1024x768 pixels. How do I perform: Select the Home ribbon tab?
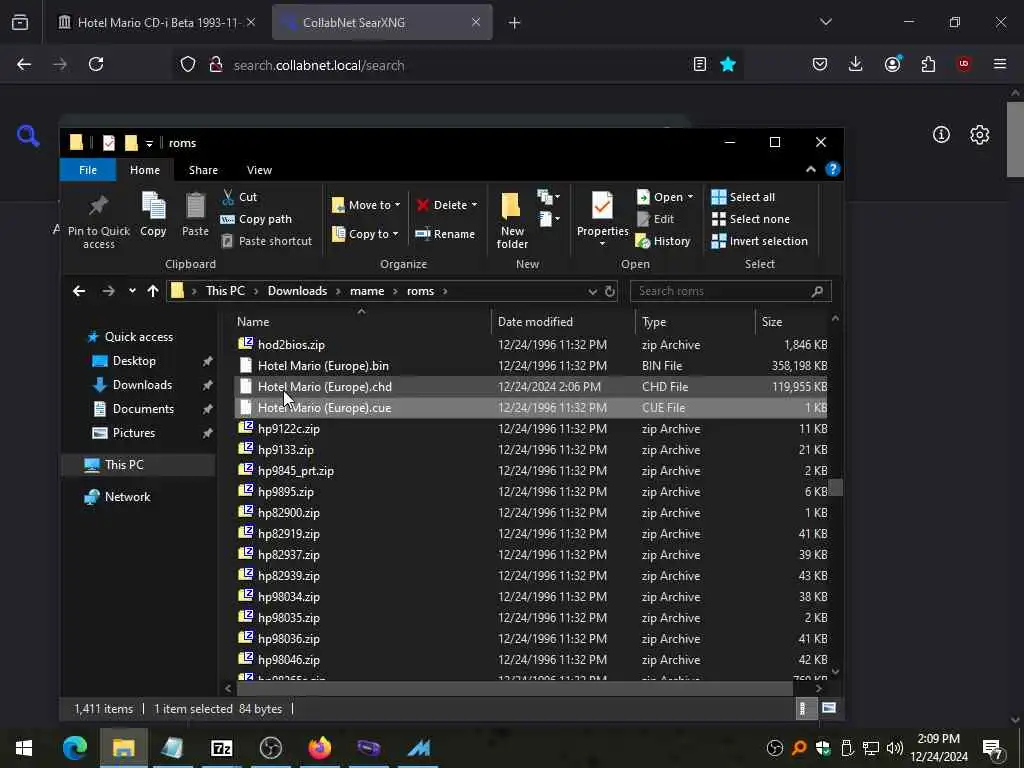point(145,170)
